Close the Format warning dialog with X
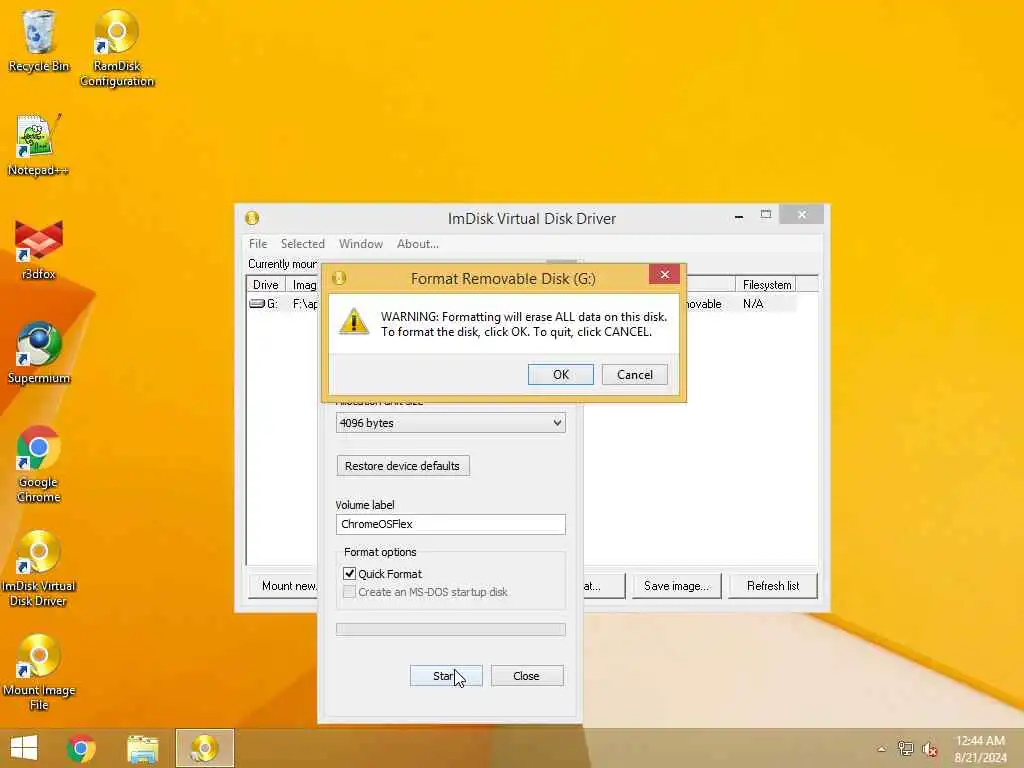The image size is (1024, 768). (665, 274)
